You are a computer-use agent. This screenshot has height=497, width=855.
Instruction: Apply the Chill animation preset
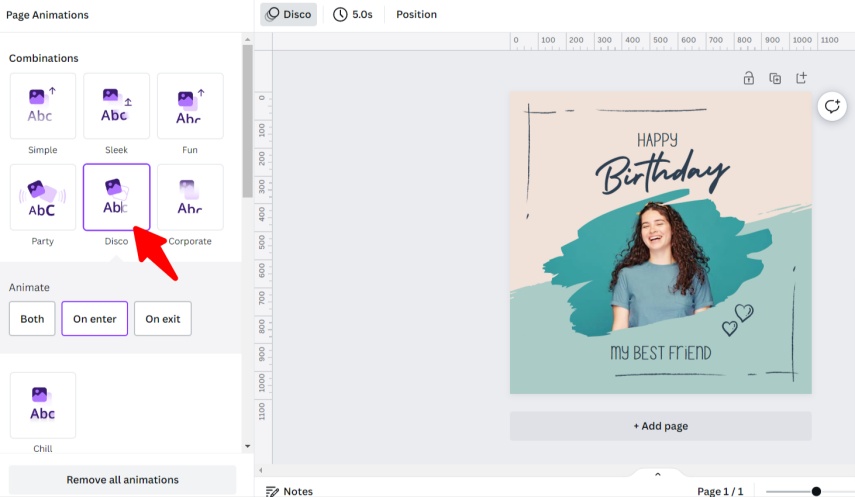click(43, 405)
